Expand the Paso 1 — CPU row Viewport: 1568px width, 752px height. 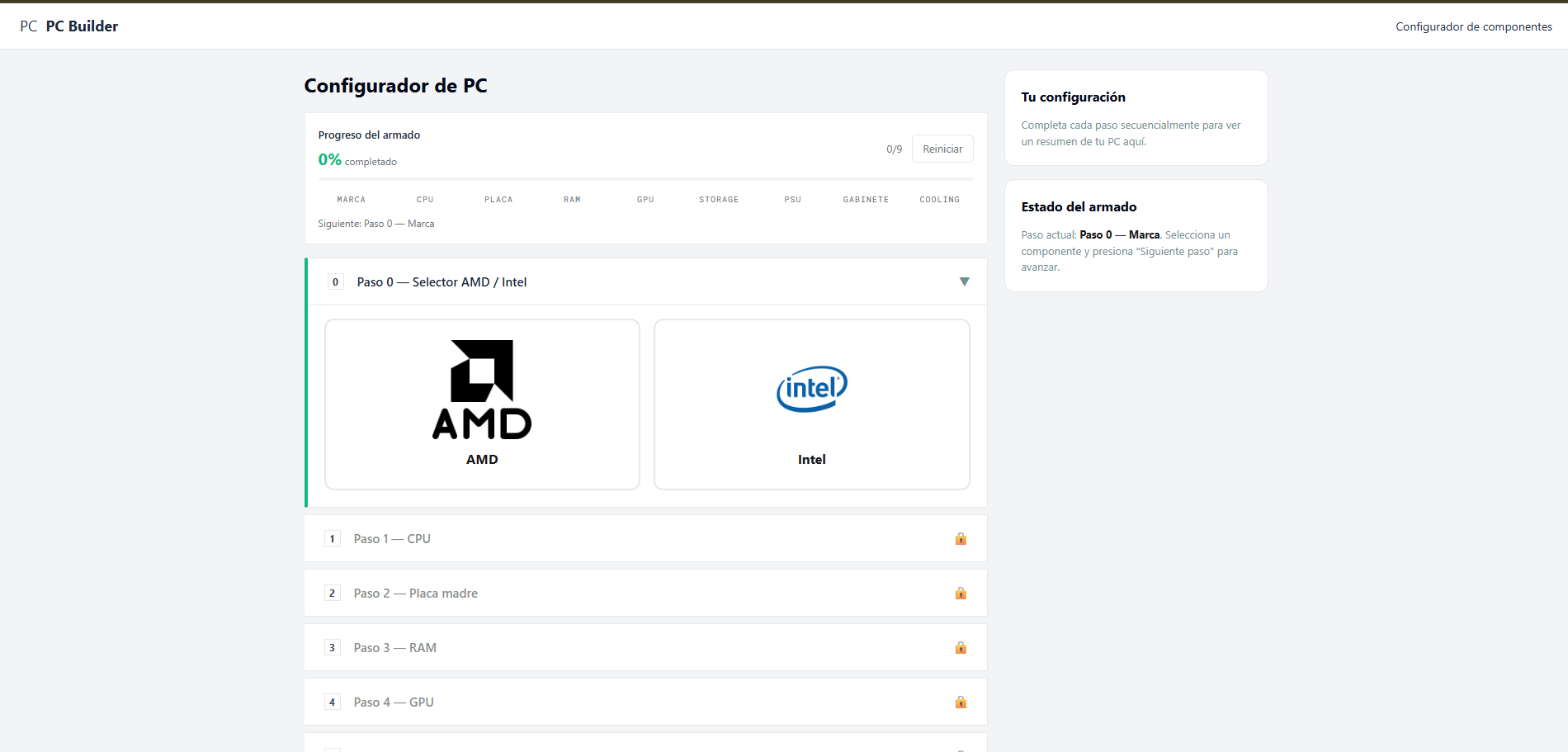tap(645, 539)
